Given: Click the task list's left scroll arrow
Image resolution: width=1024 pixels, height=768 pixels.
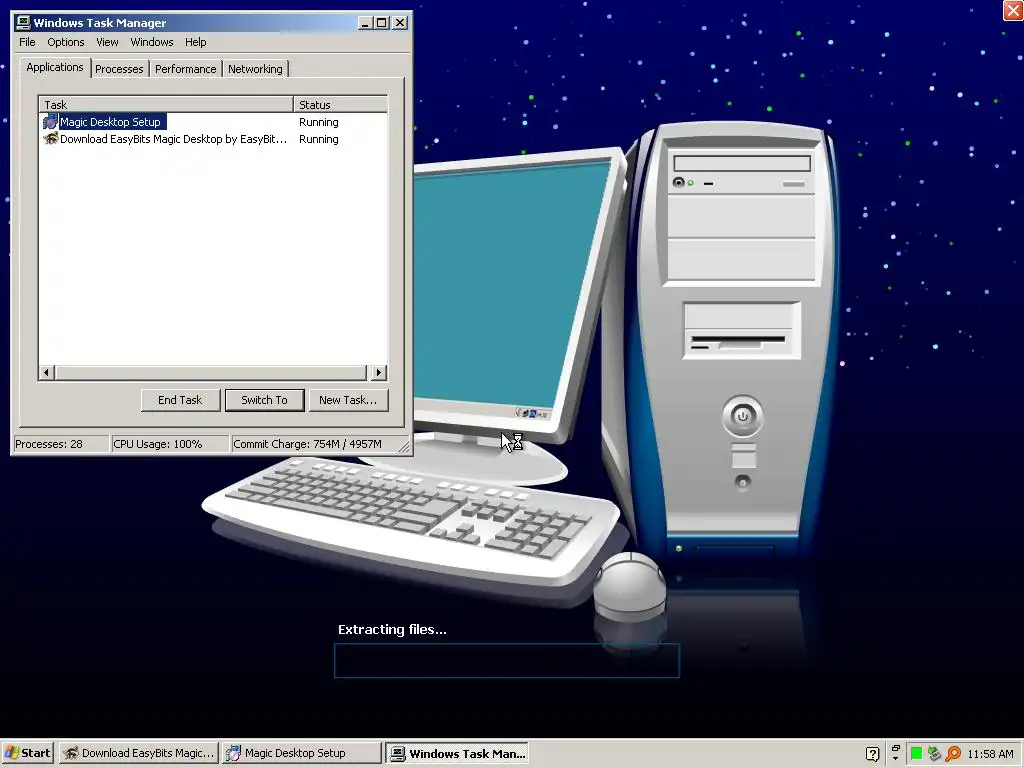Looking at the screenshot, I should pos(46,373).
